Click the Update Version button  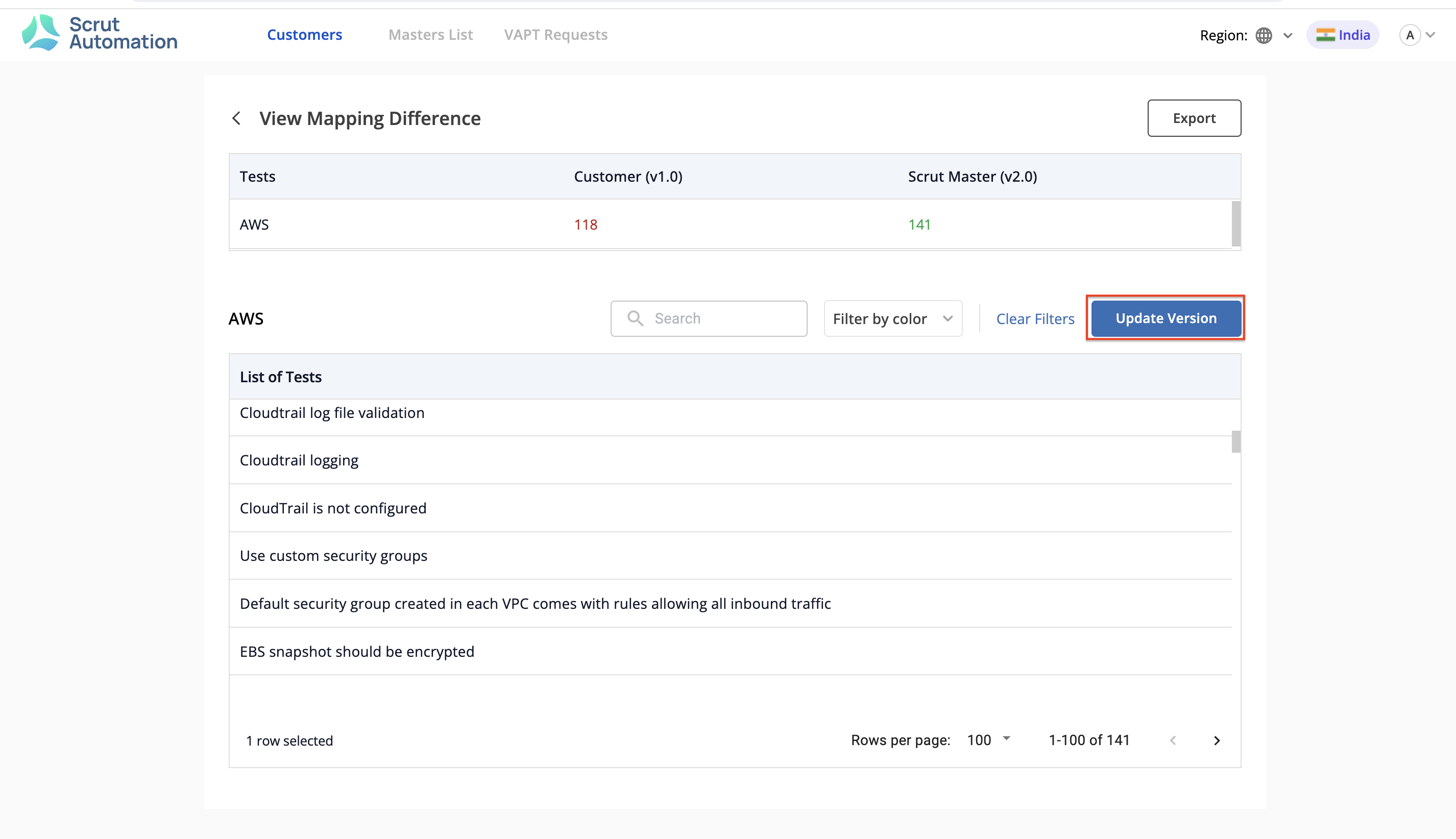pyautogui.click(x=1166, y=318)
